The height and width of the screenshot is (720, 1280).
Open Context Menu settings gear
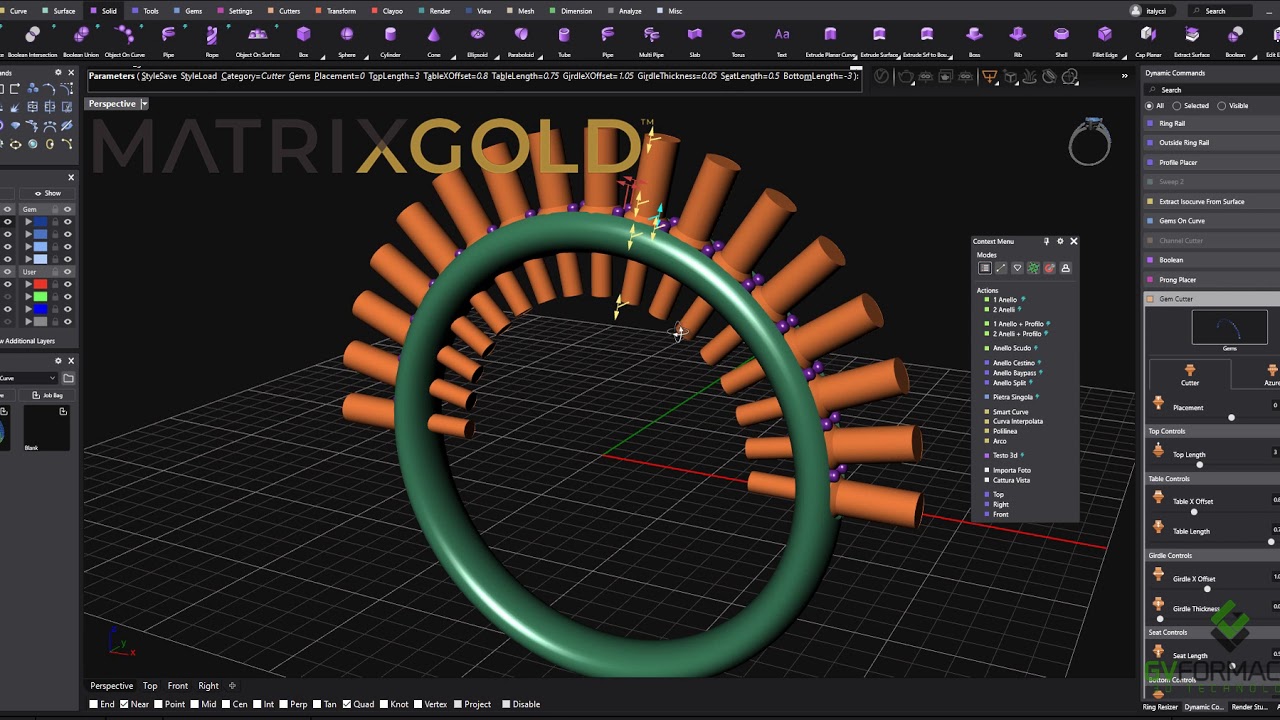point(1060,241)
